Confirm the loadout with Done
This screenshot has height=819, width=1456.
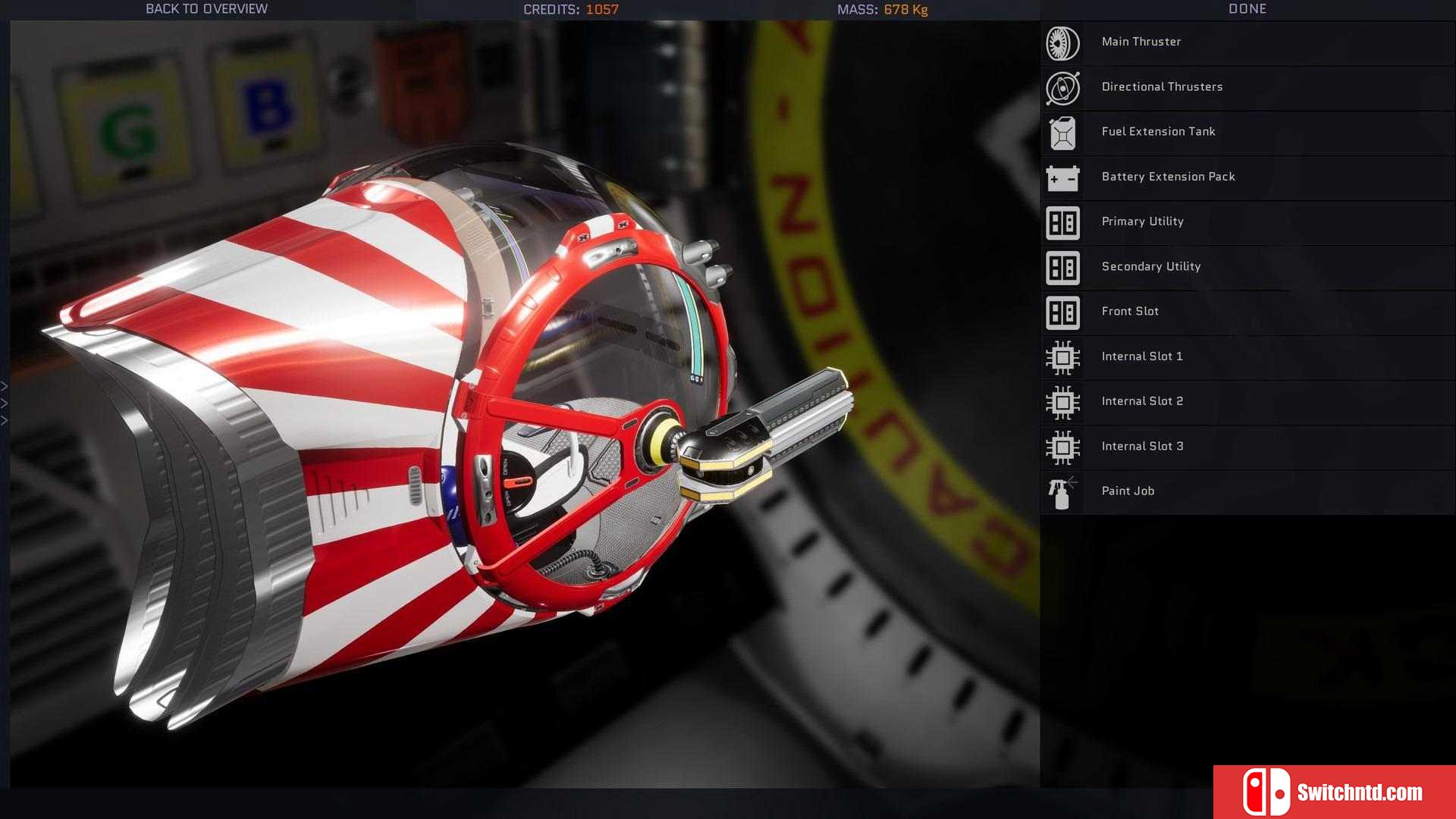pos(1247,9)
